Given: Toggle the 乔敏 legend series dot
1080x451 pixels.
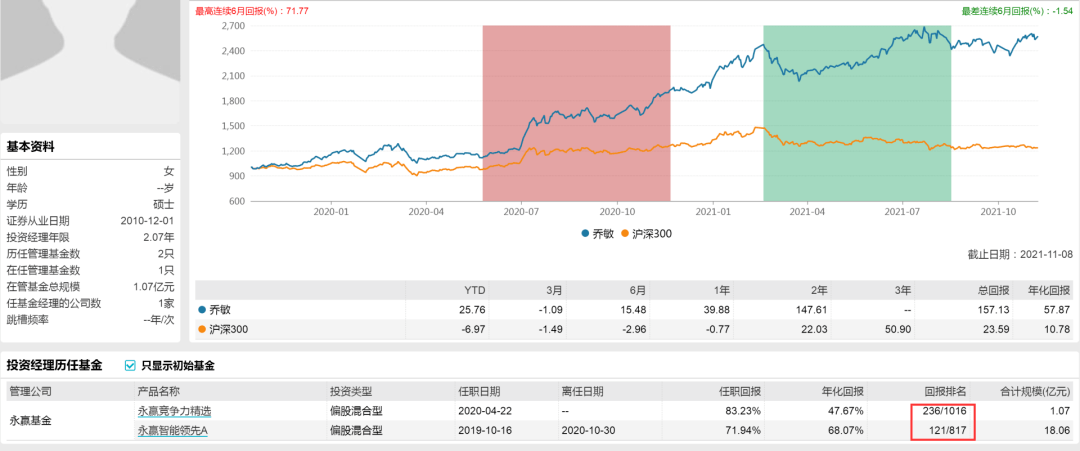Looking at the screenshot, I should [x=585, y=233].
